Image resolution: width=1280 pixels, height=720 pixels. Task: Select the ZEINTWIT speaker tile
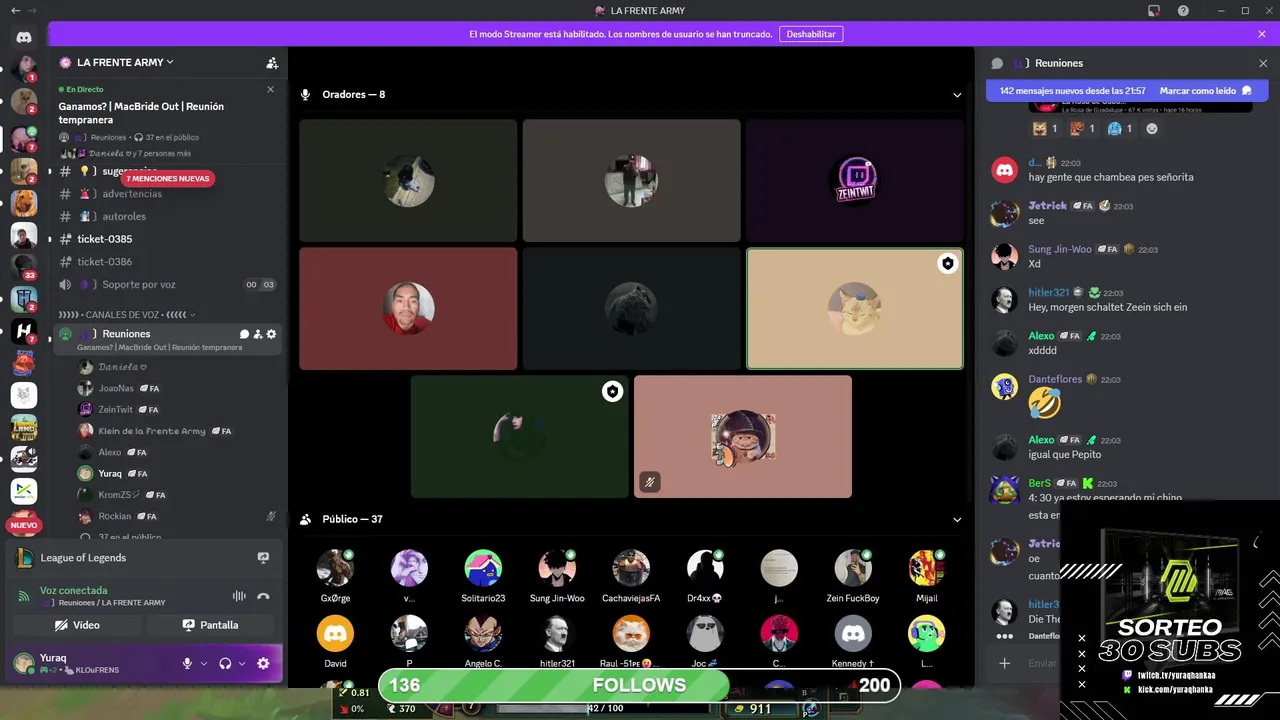[x=855, y=181]
